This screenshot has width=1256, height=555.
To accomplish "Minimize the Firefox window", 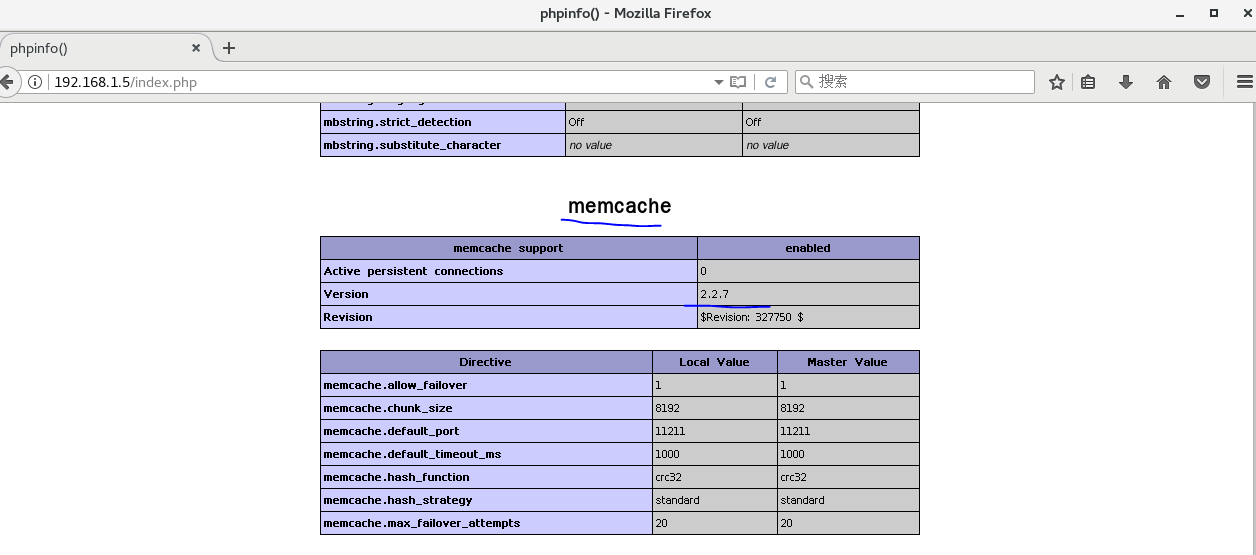I will [x=1179, y=13].
